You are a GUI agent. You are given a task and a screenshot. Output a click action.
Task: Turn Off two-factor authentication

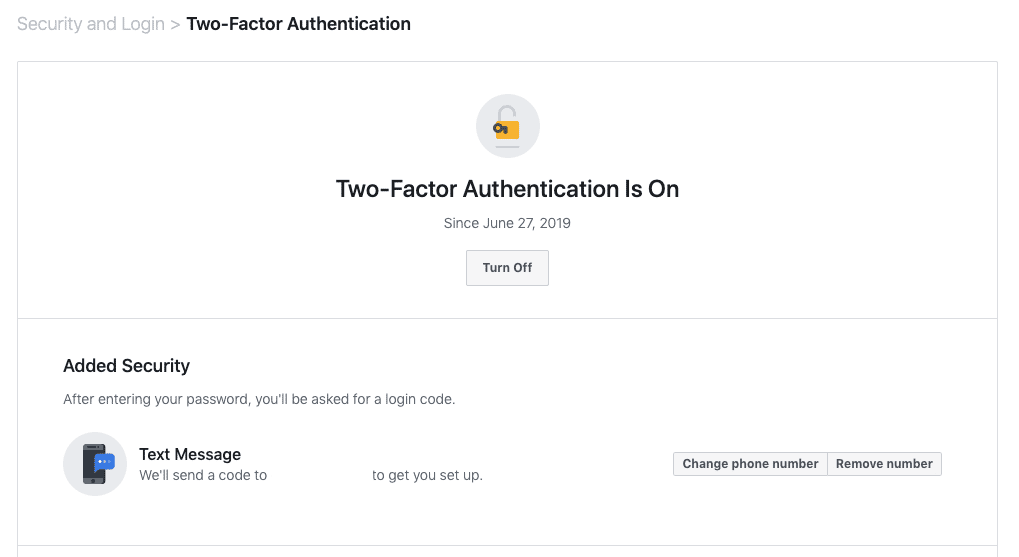click(x=507, y=268)
